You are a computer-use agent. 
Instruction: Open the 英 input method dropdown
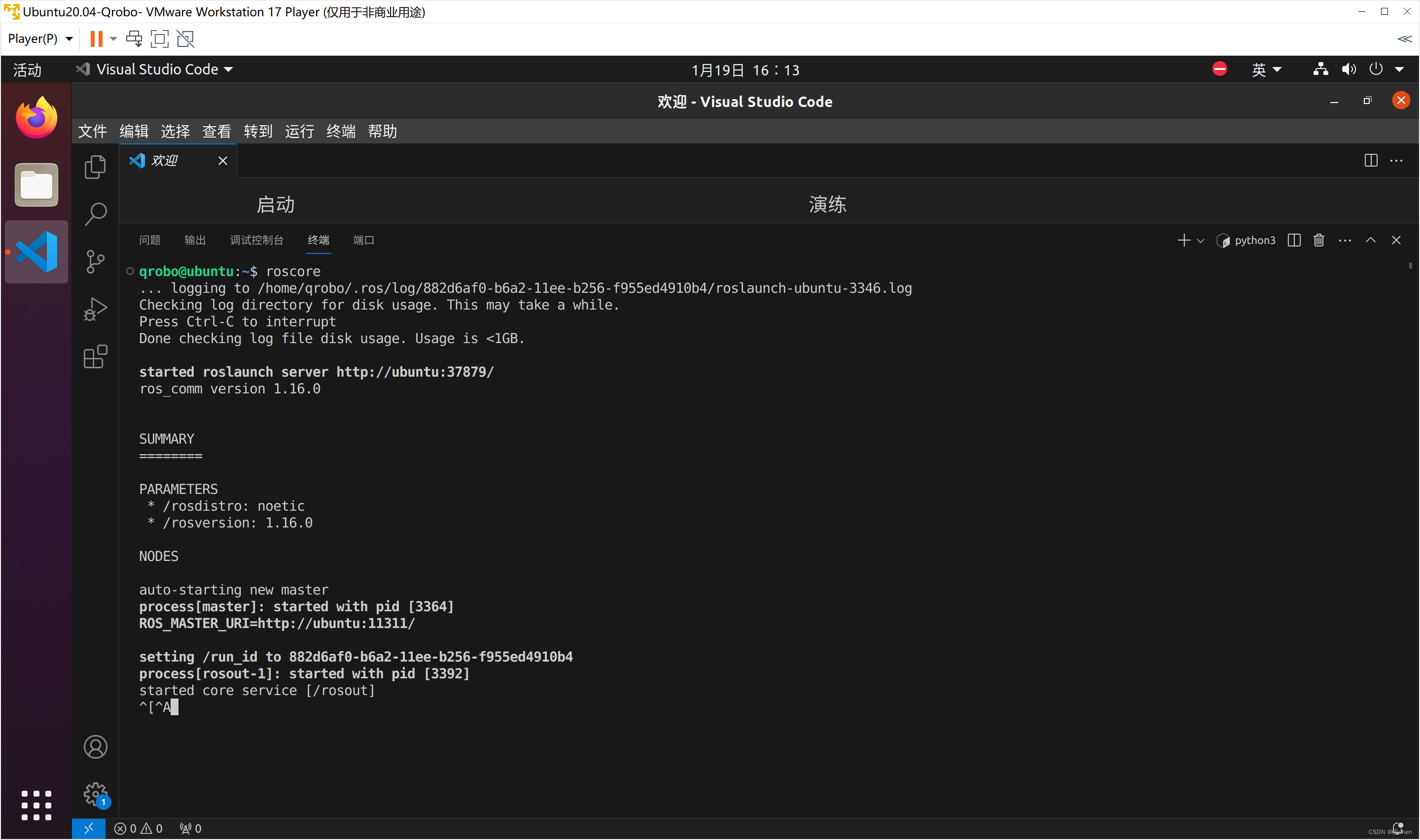pos(1267,69)
